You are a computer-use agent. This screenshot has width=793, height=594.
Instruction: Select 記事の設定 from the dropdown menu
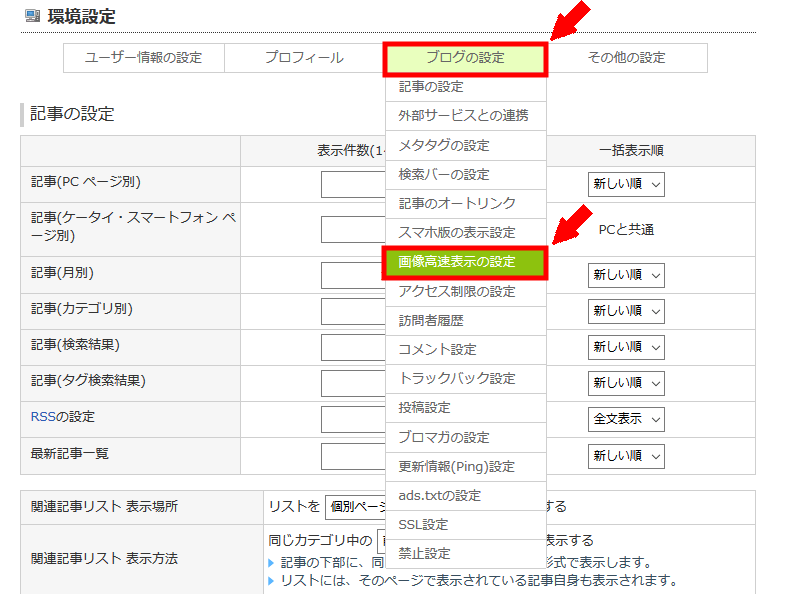pos(466,87)
